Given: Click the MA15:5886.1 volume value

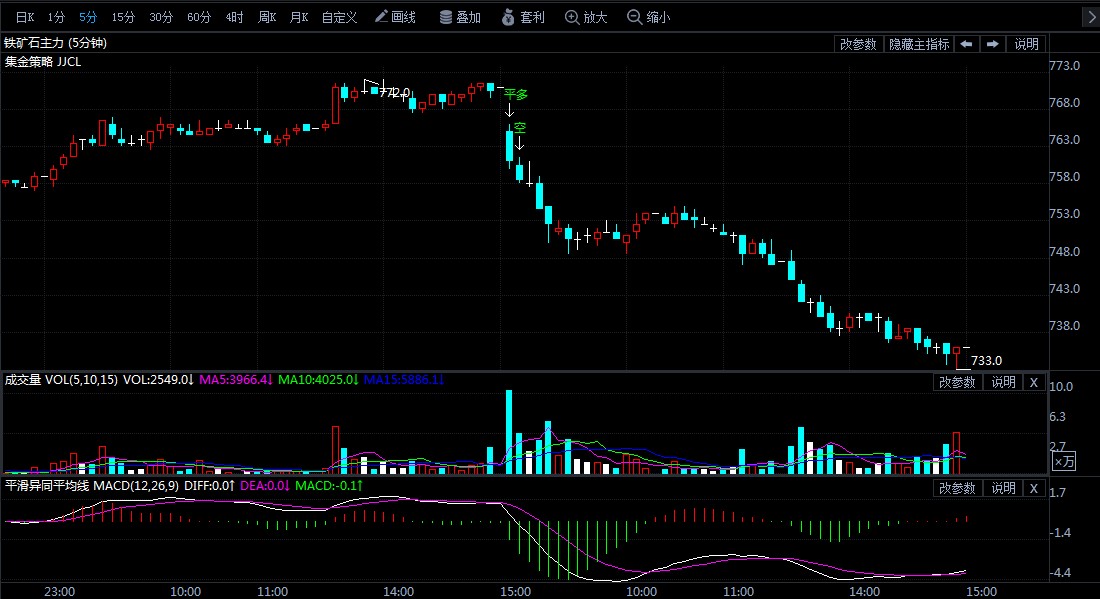Looking at the screenshot, I should pyautogui.click(x=403, y=379).
